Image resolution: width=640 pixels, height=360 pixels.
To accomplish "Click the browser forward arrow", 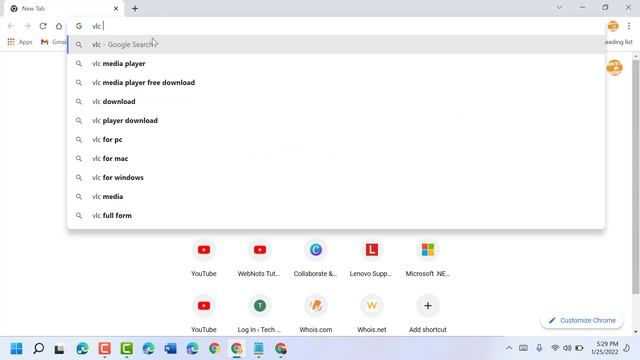I will click(x=27, y=26).
